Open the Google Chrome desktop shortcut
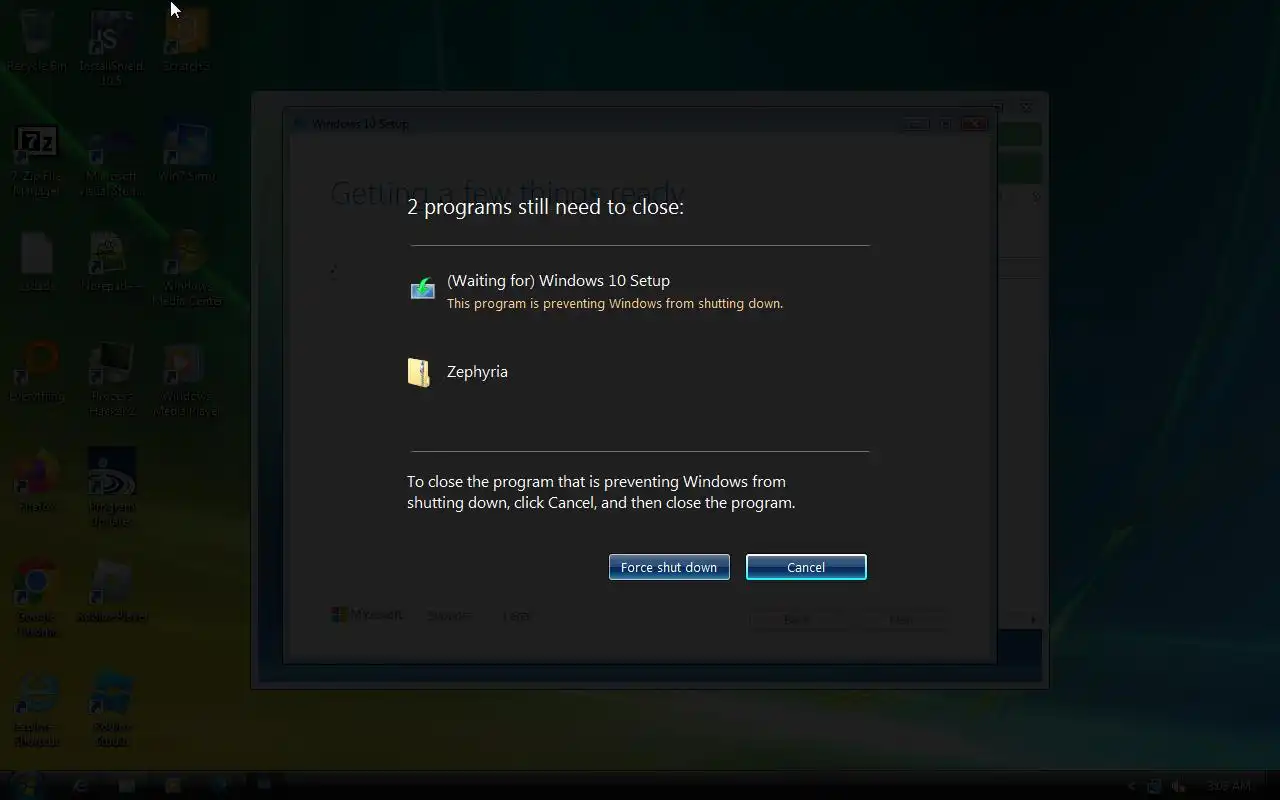 click(x=37, y=600)
